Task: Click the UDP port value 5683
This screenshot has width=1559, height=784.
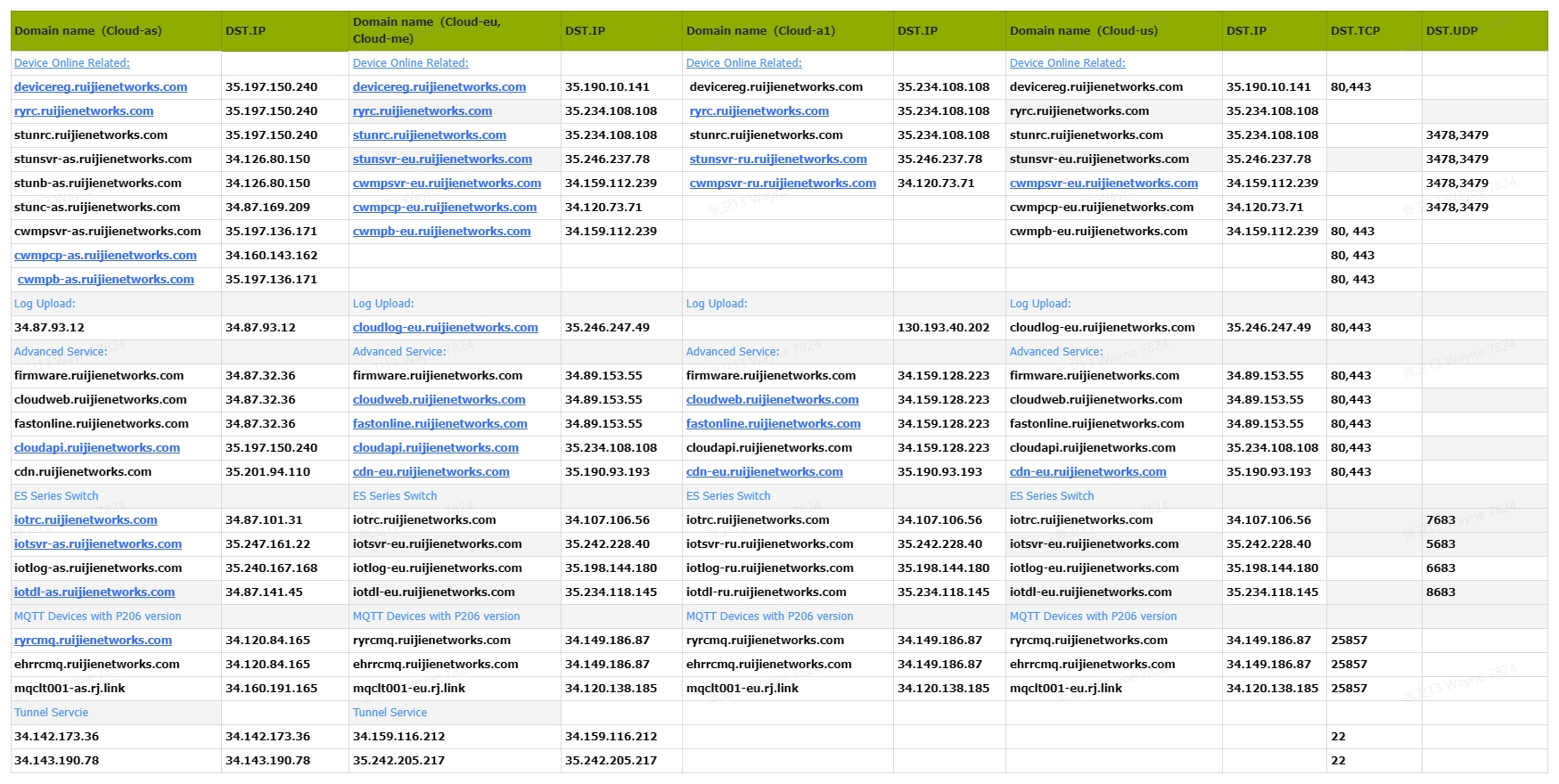Action: (1441, 544)
